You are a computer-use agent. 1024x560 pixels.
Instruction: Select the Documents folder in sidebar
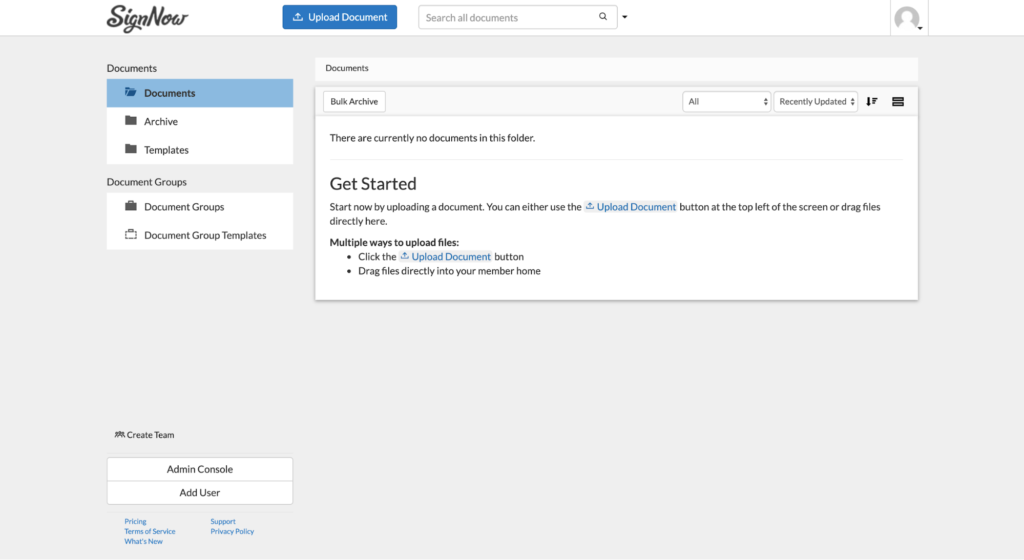169,93
